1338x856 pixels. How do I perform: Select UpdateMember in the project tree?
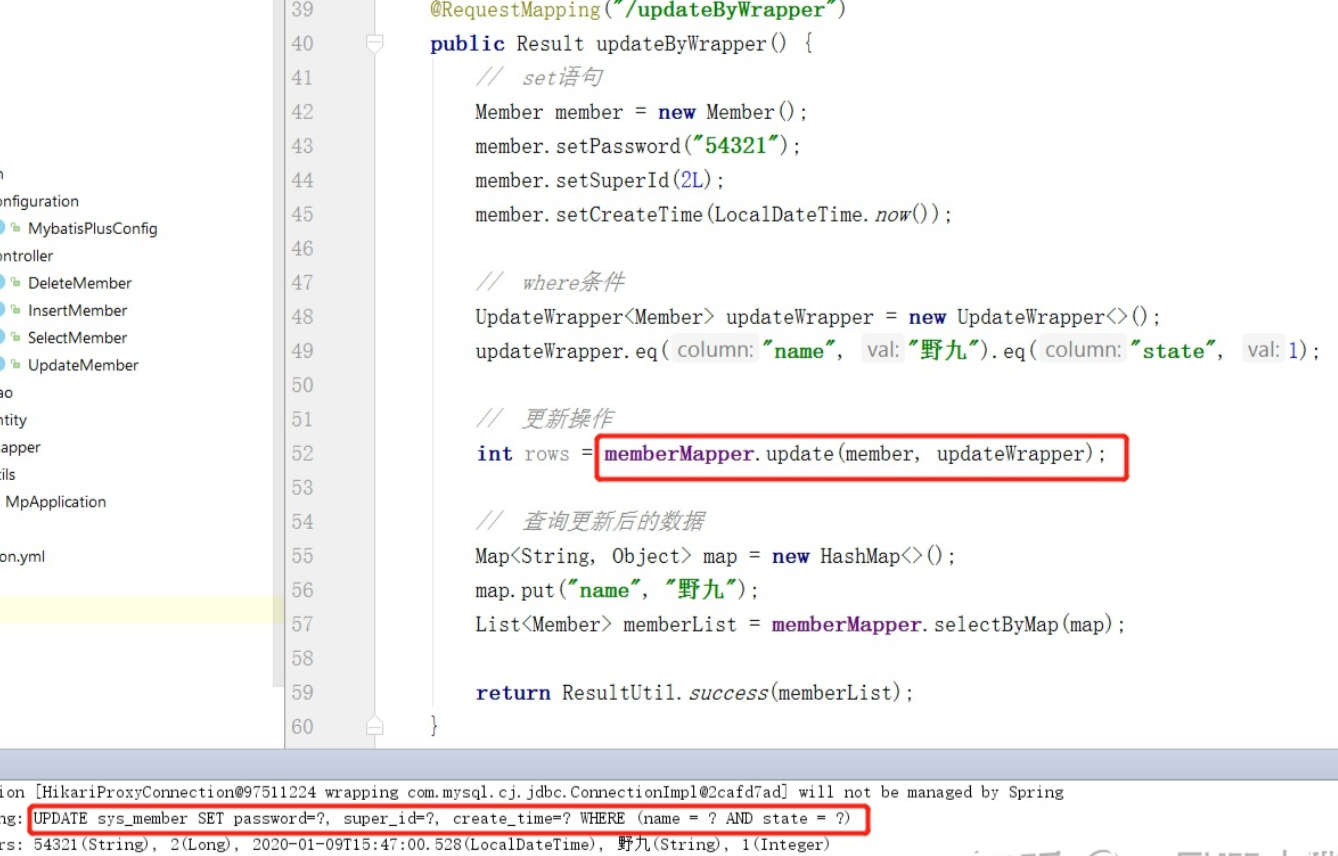(x=83, y=365)
